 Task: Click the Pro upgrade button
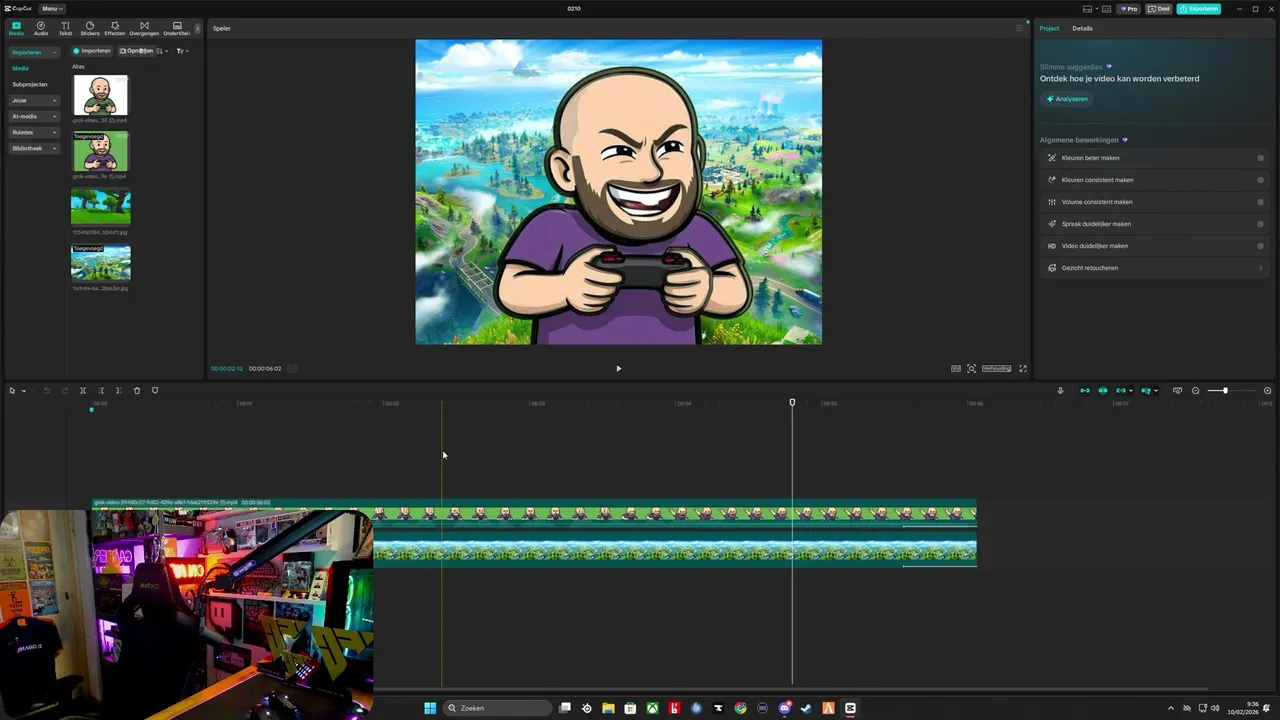[1128, 8]
